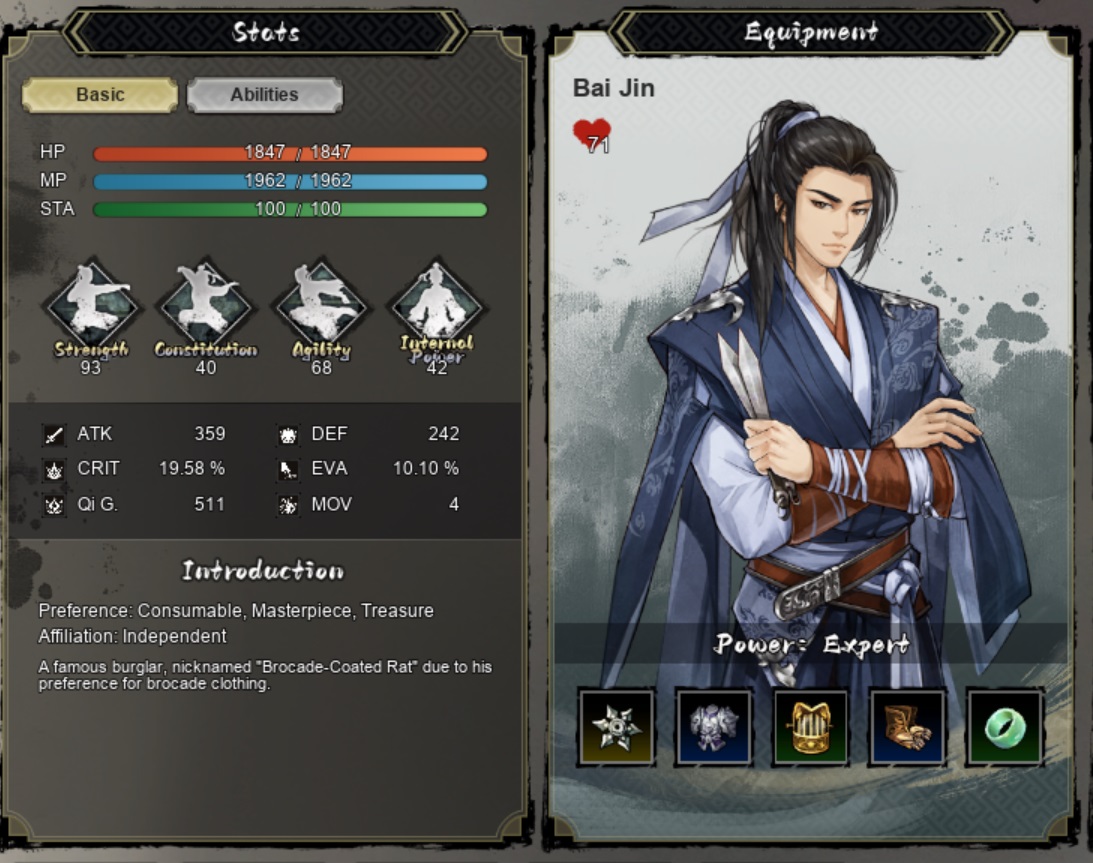Switch to the Basic stats tab
The image size is (1093, 863).
point(100,95)
